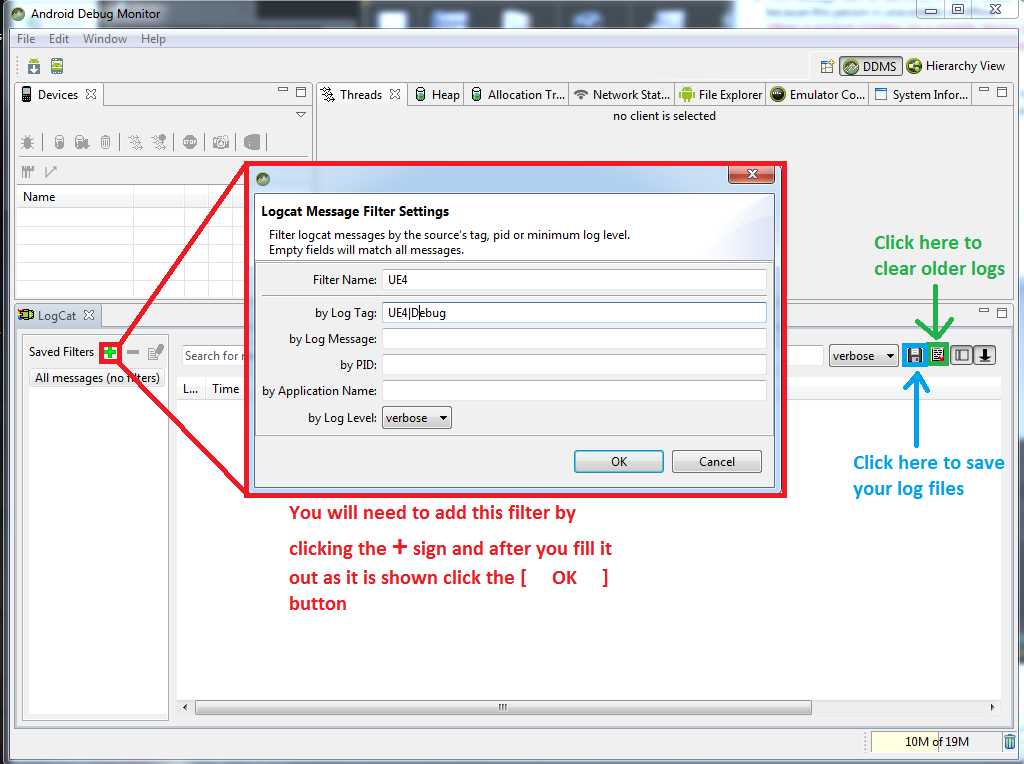Click the Name column header in Devices
The width and height of the screenshot is (1024, 764).
tap(75, 197)
